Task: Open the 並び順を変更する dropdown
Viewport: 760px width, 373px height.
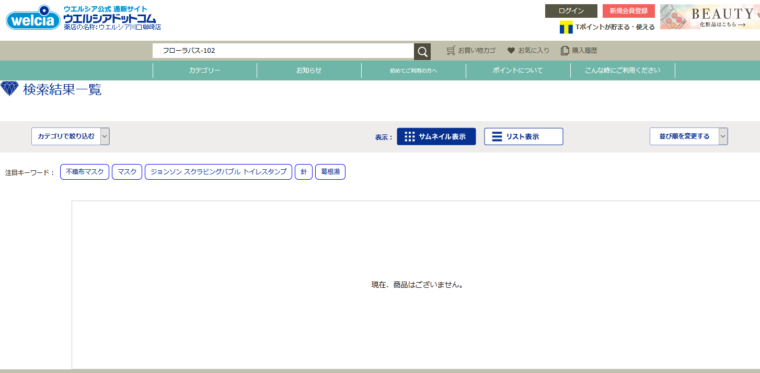Action: pos(688,137)
